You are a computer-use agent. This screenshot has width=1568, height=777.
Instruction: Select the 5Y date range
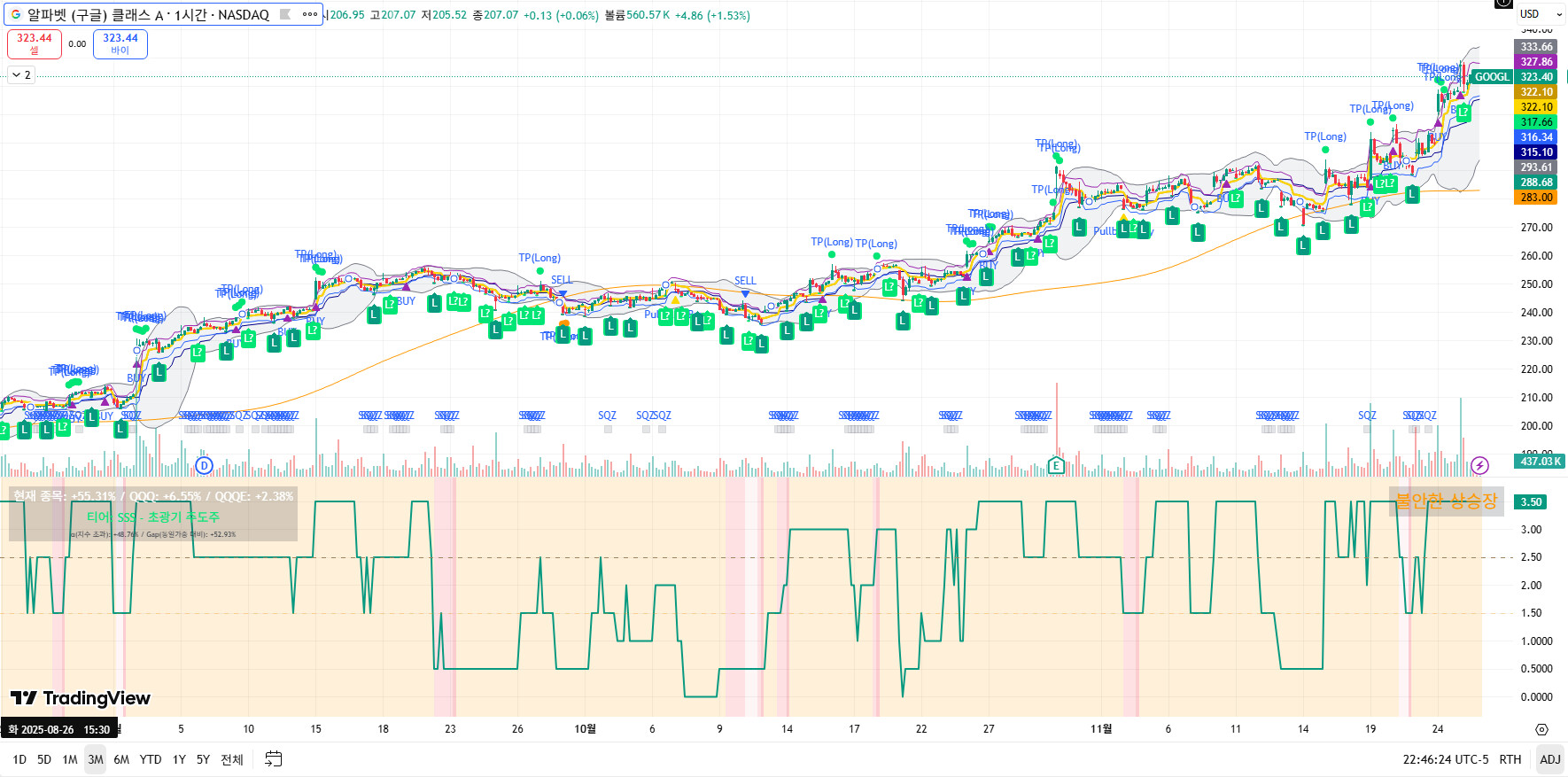tap(203, 759)
